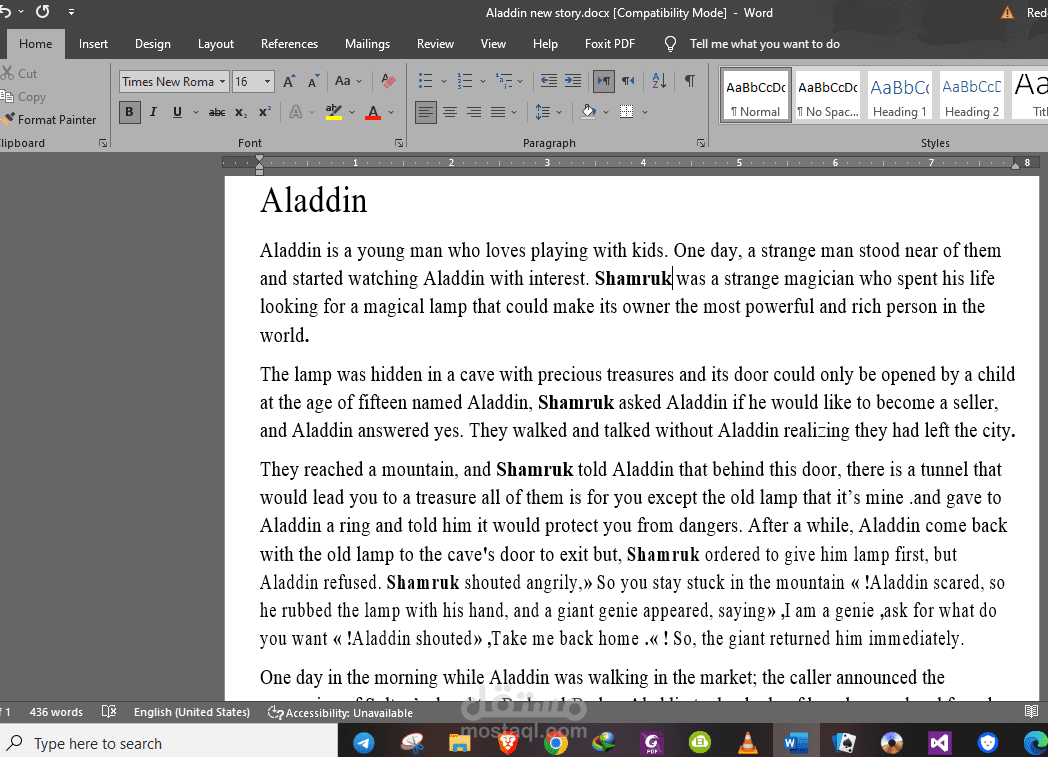
Task: Apply paragraph shading paint bucket
Action: pyautogui.click(x=589, y=112)
